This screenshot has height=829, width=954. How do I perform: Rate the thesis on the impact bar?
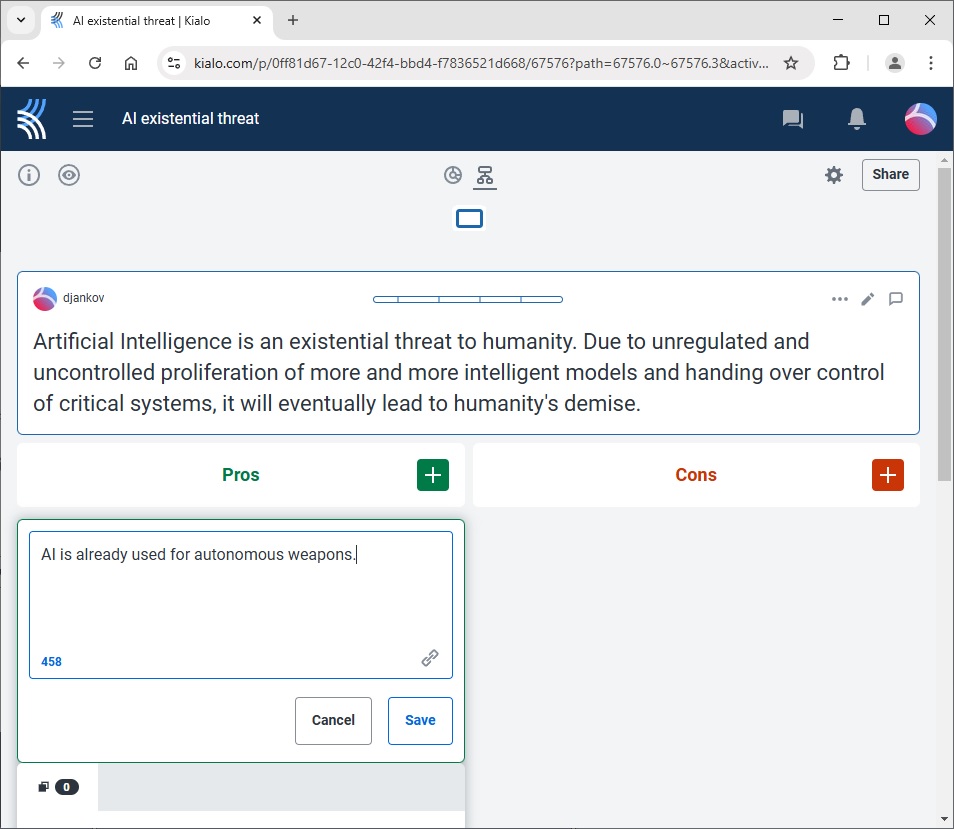pyautogui.click(x=467, y=299)
